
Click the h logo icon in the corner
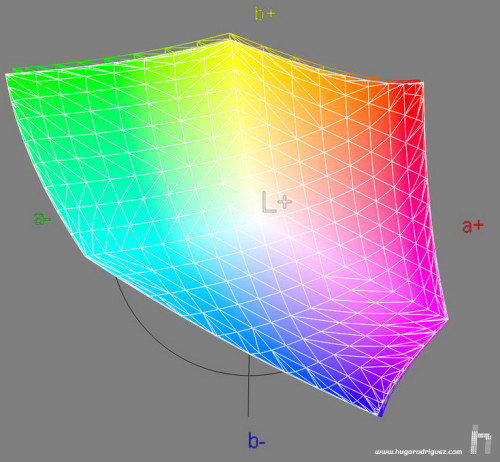(x=481, y=439)
